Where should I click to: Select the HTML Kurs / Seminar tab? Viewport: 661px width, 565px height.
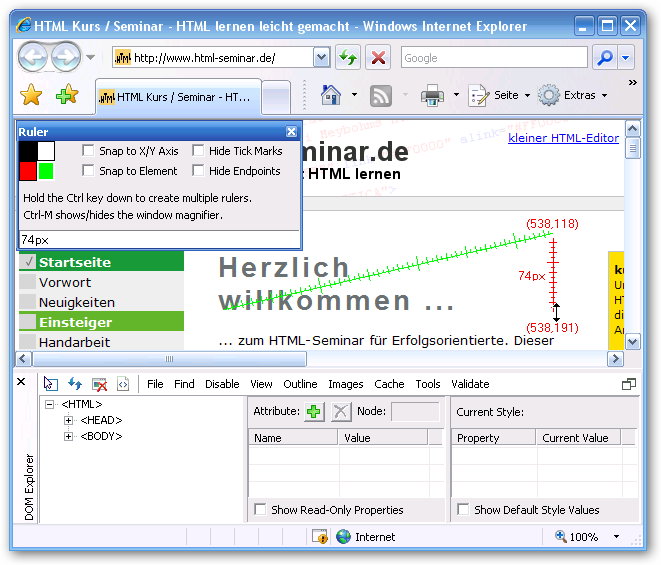[179, 97]
